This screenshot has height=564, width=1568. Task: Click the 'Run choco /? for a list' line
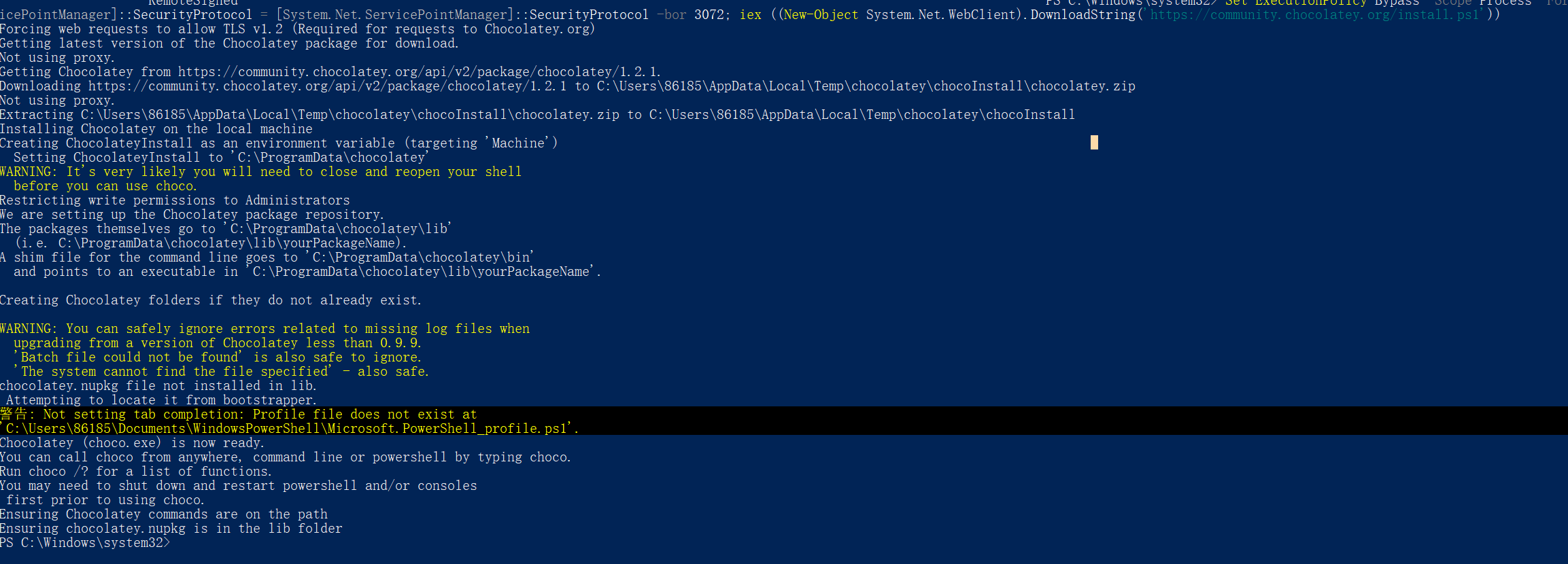coord(135,472)
